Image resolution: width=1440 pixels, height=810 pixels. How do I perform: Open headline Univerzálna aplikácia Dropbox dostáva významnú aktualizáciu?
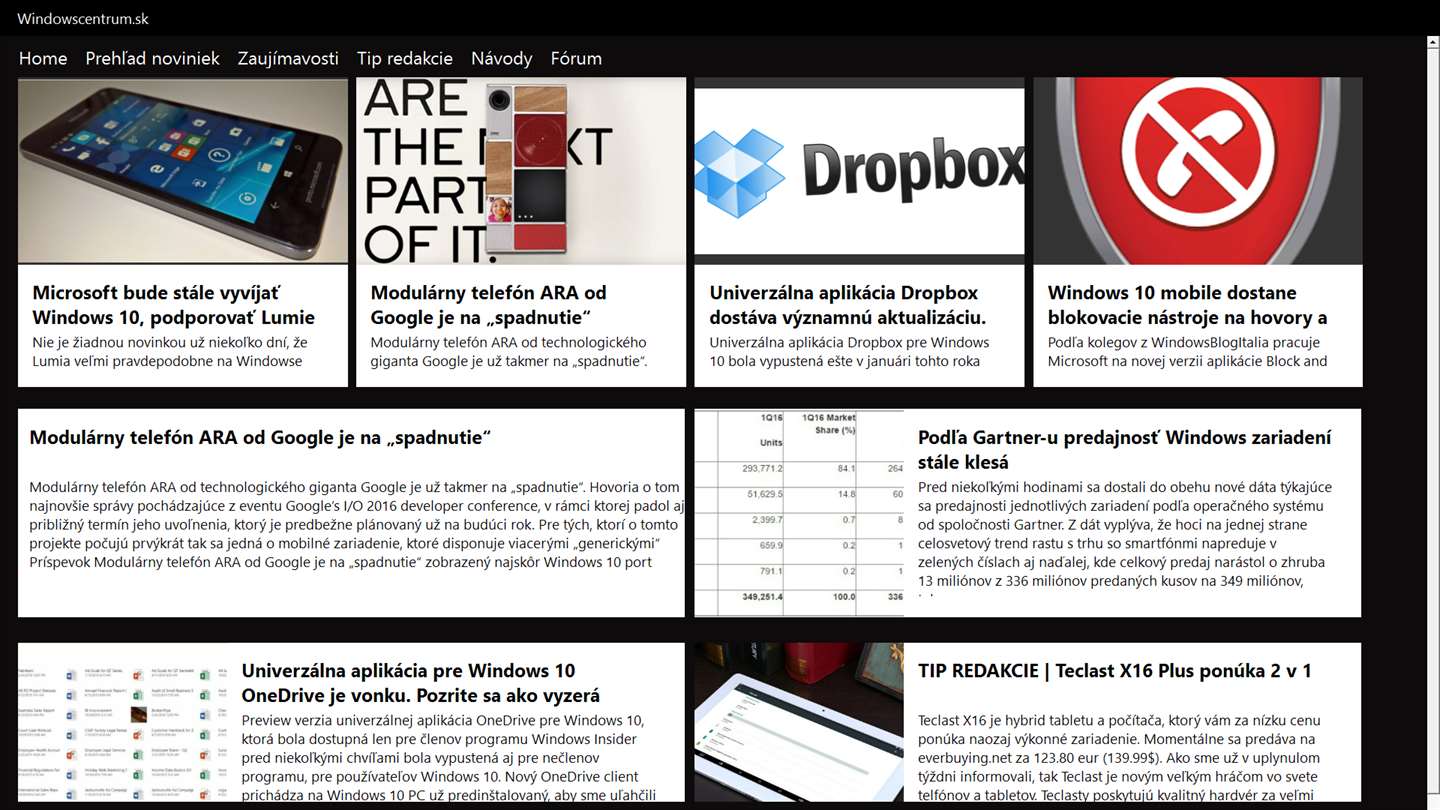point(848,305)
